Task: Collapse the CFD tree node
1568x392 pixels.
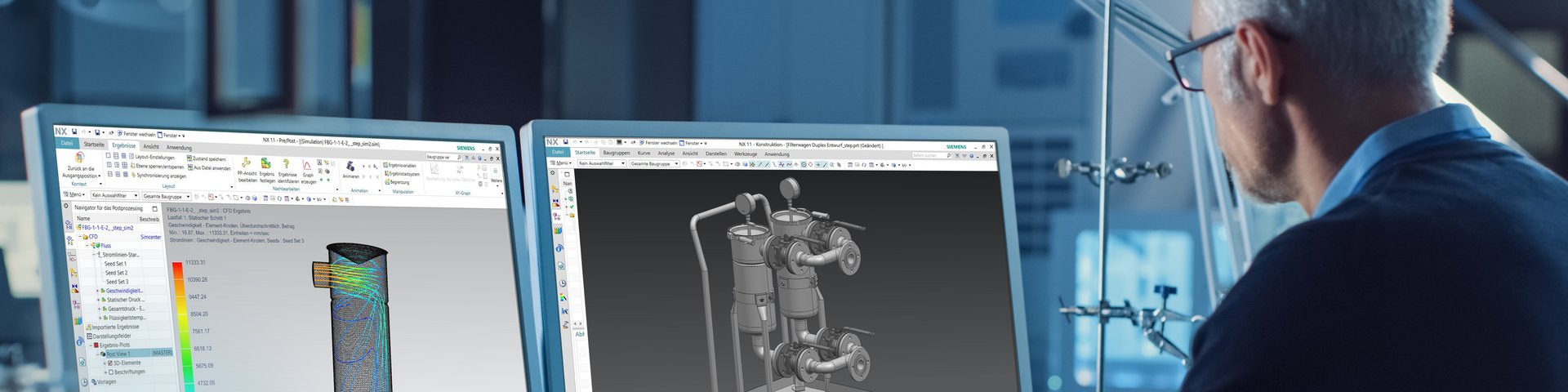Action: pyautogui.click(x=79, y=237)
